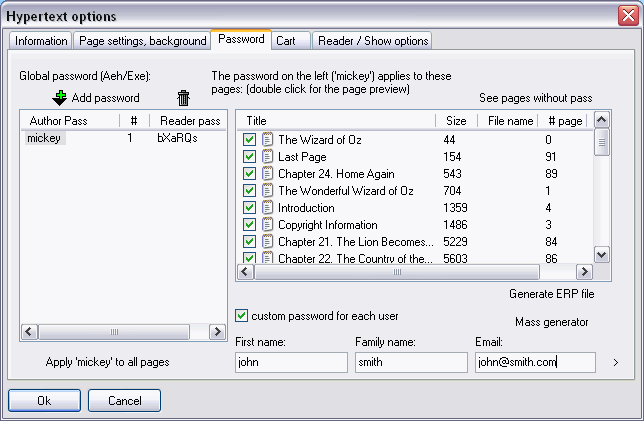Click page icon beside Chapter 24. Home Again
Image resolution: width=644 pixels, height=421 pixels.
[x=267, y=174]
